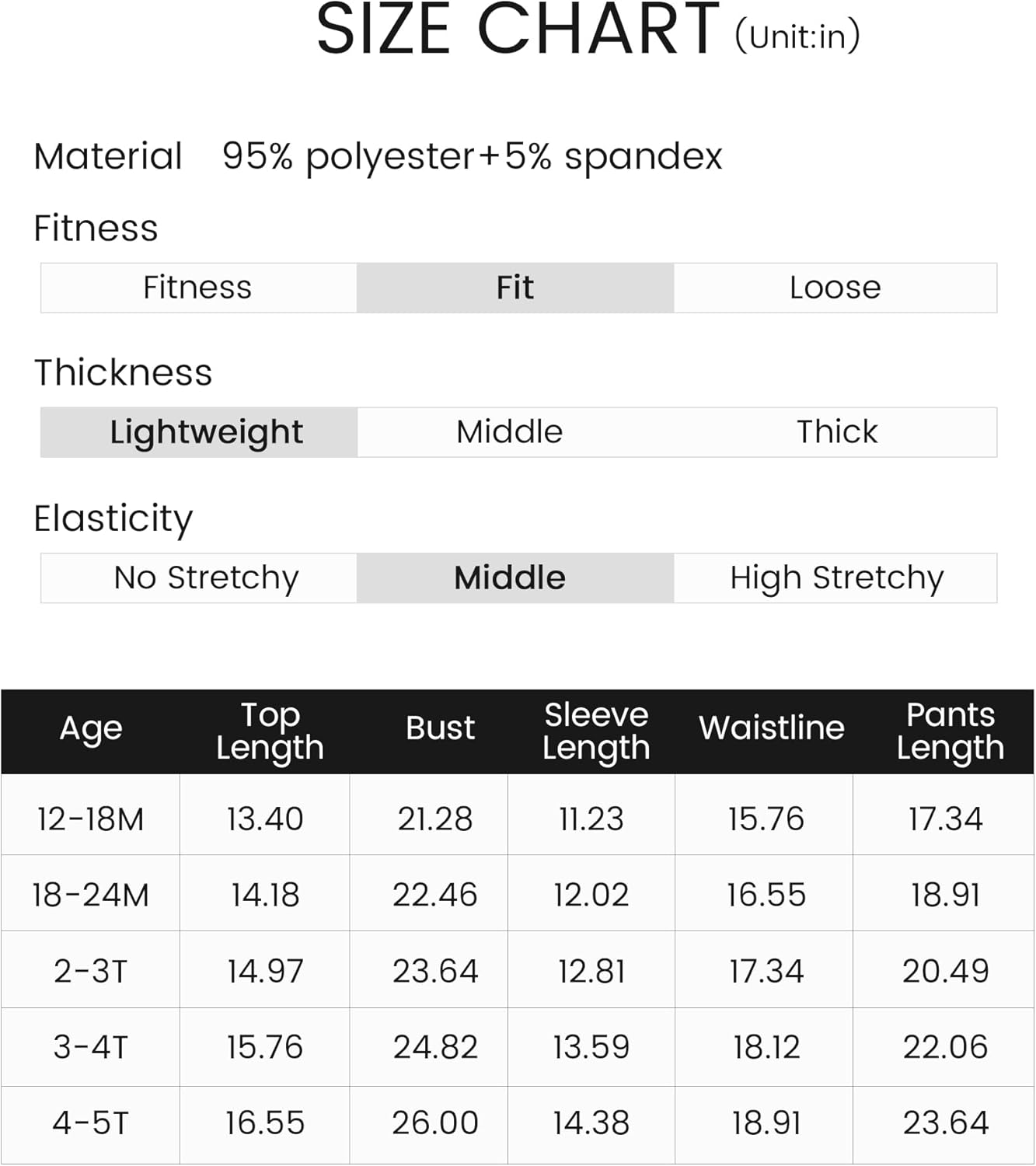Select the 12-18M age row label

click(90, 819)
